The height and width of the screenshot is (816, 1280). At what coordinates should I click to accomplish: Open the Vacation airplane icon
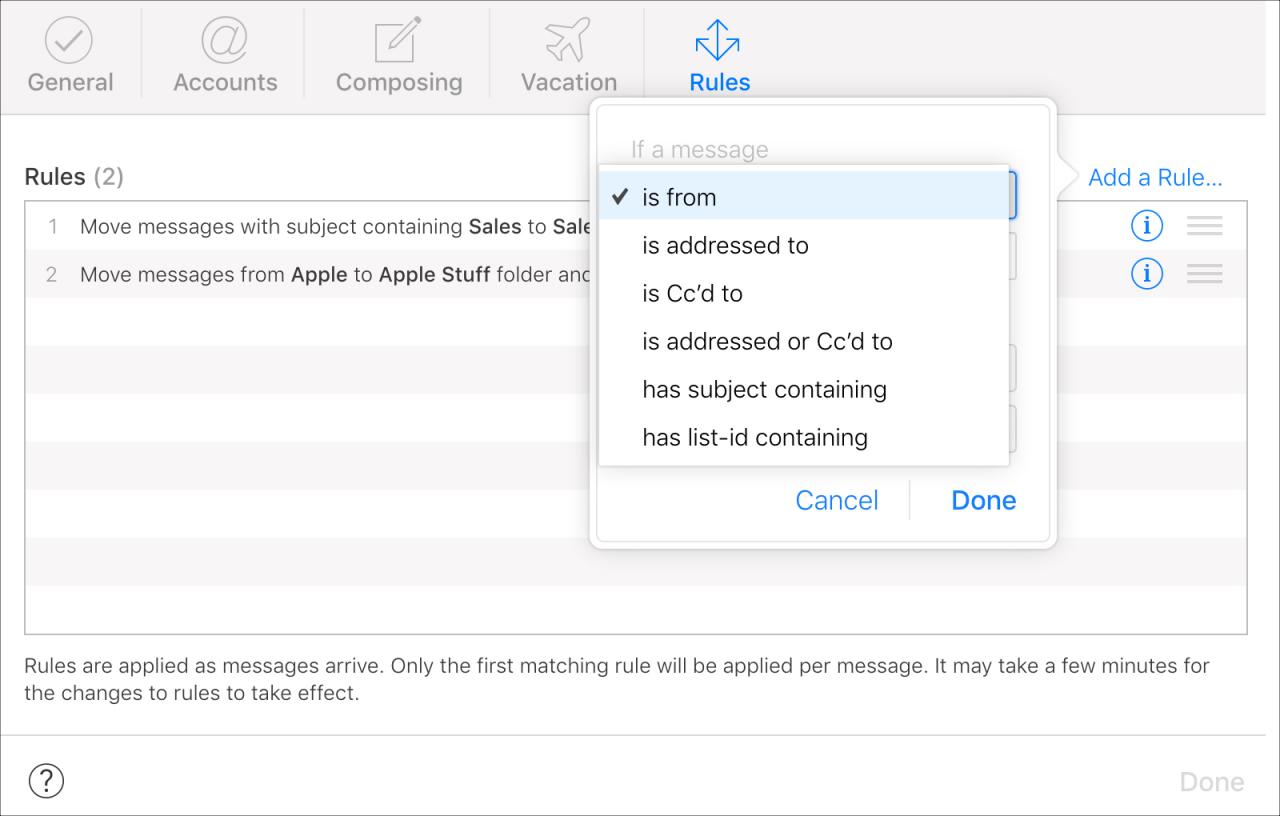[568, 40]
